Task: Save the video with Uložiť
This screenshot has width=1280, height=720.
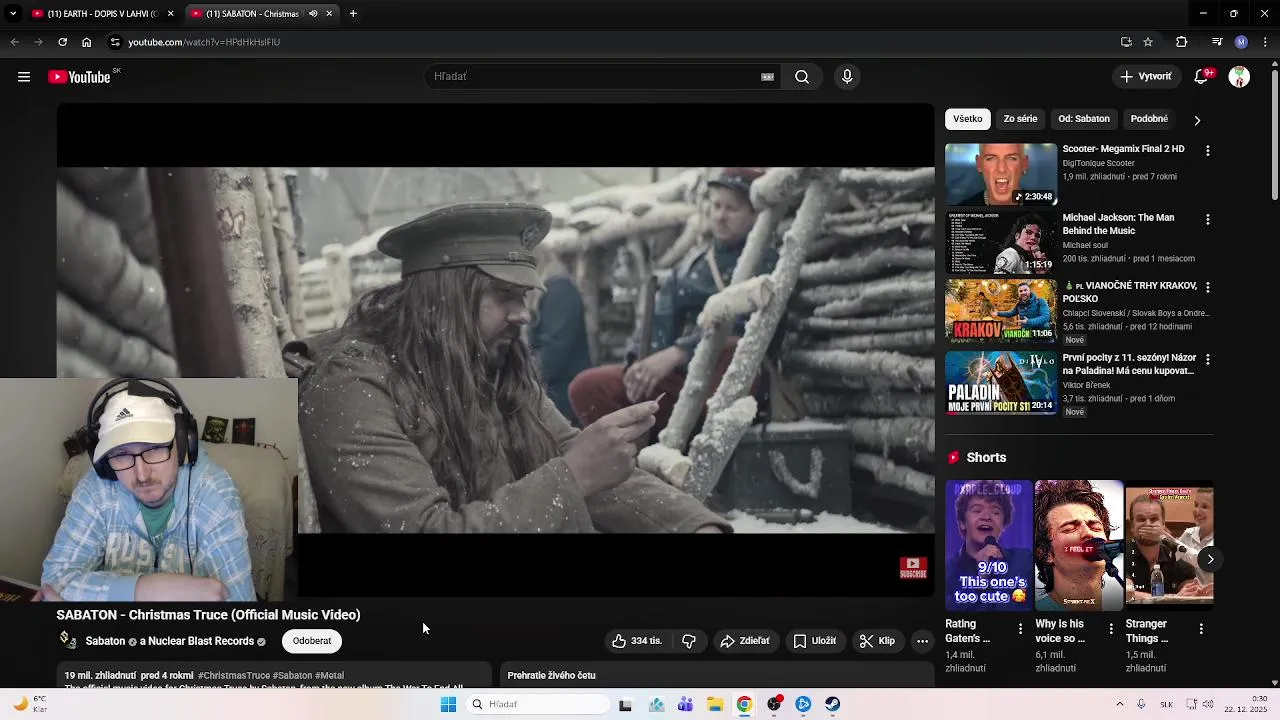Action: coord(815,641)
